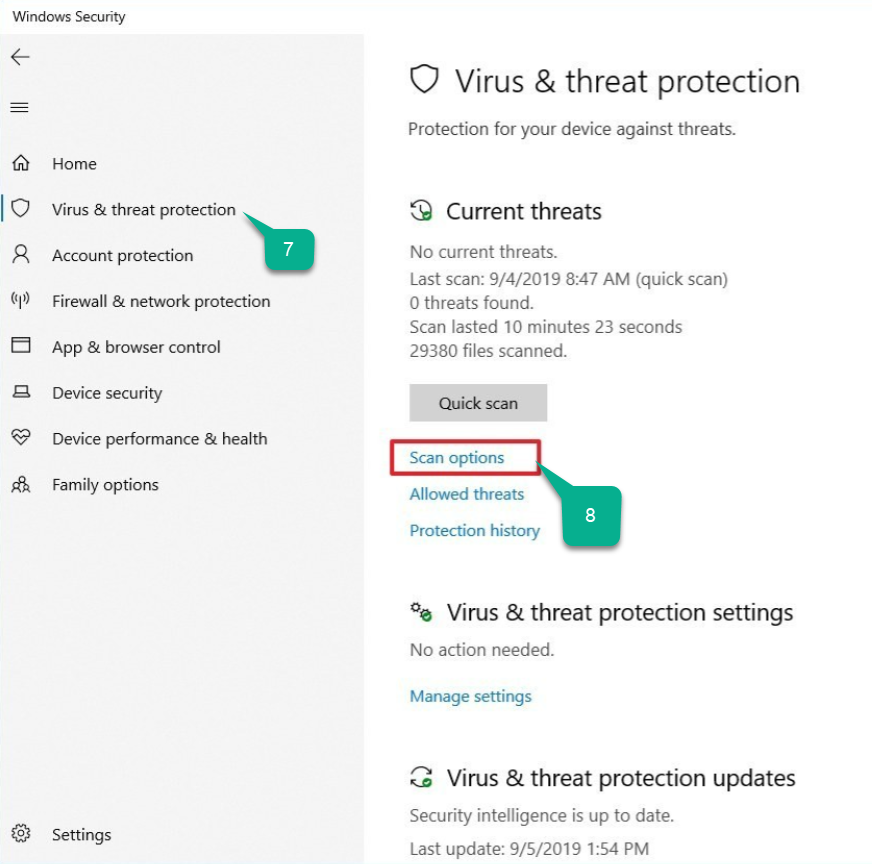The height and width of the screenshot is (864, 872).
Task: Click the App & browser control window icon
Action: click(21, 345)
